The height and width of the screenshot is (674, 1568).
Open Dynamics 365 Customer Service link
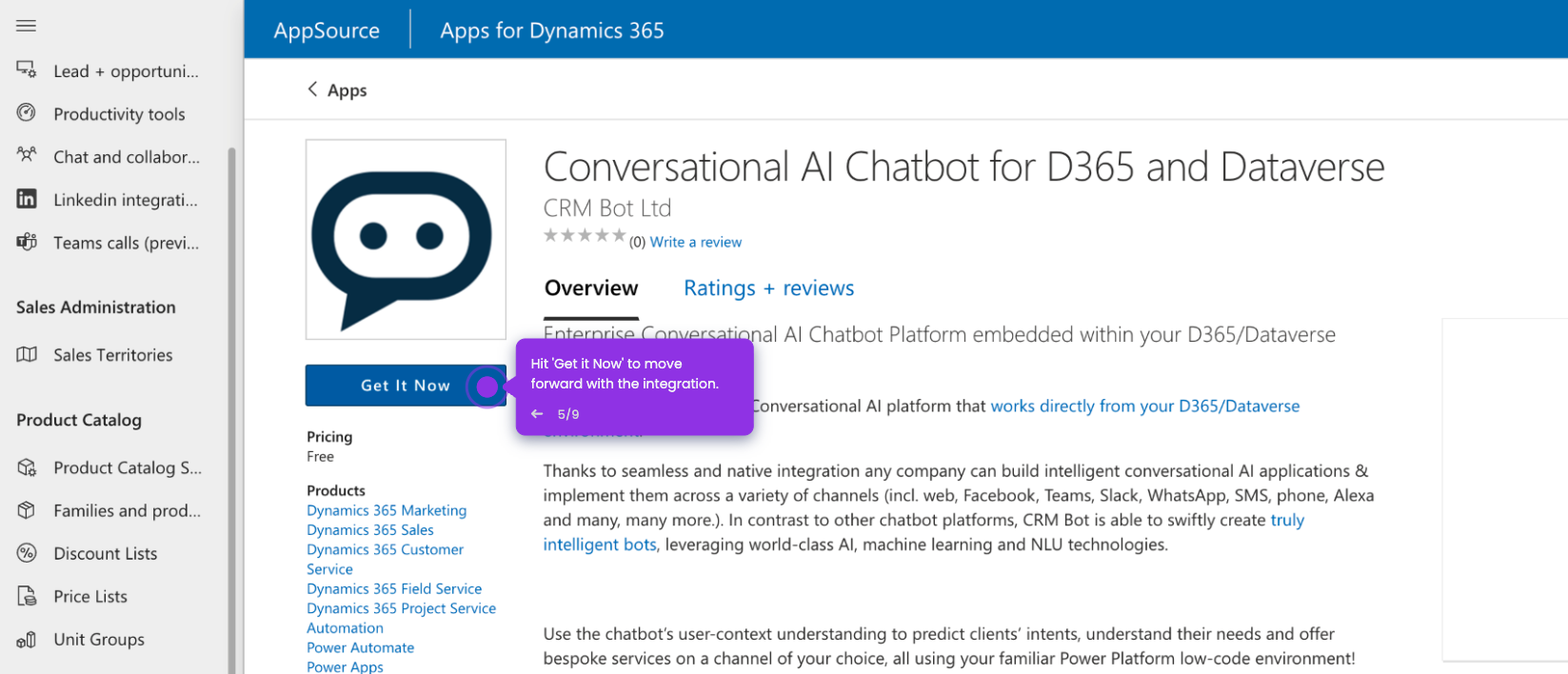point(385,559)
